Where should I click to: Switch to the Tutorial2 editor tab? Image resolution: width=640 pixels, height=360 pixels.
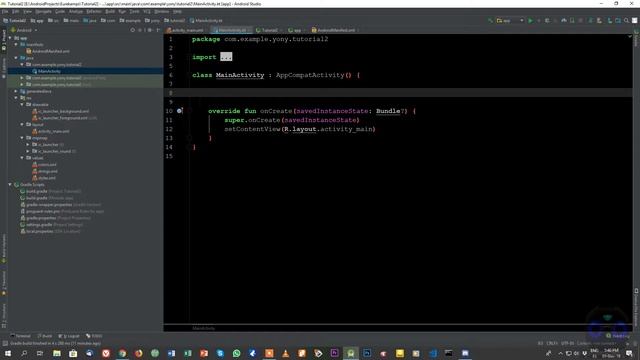(x=268, y=30)
